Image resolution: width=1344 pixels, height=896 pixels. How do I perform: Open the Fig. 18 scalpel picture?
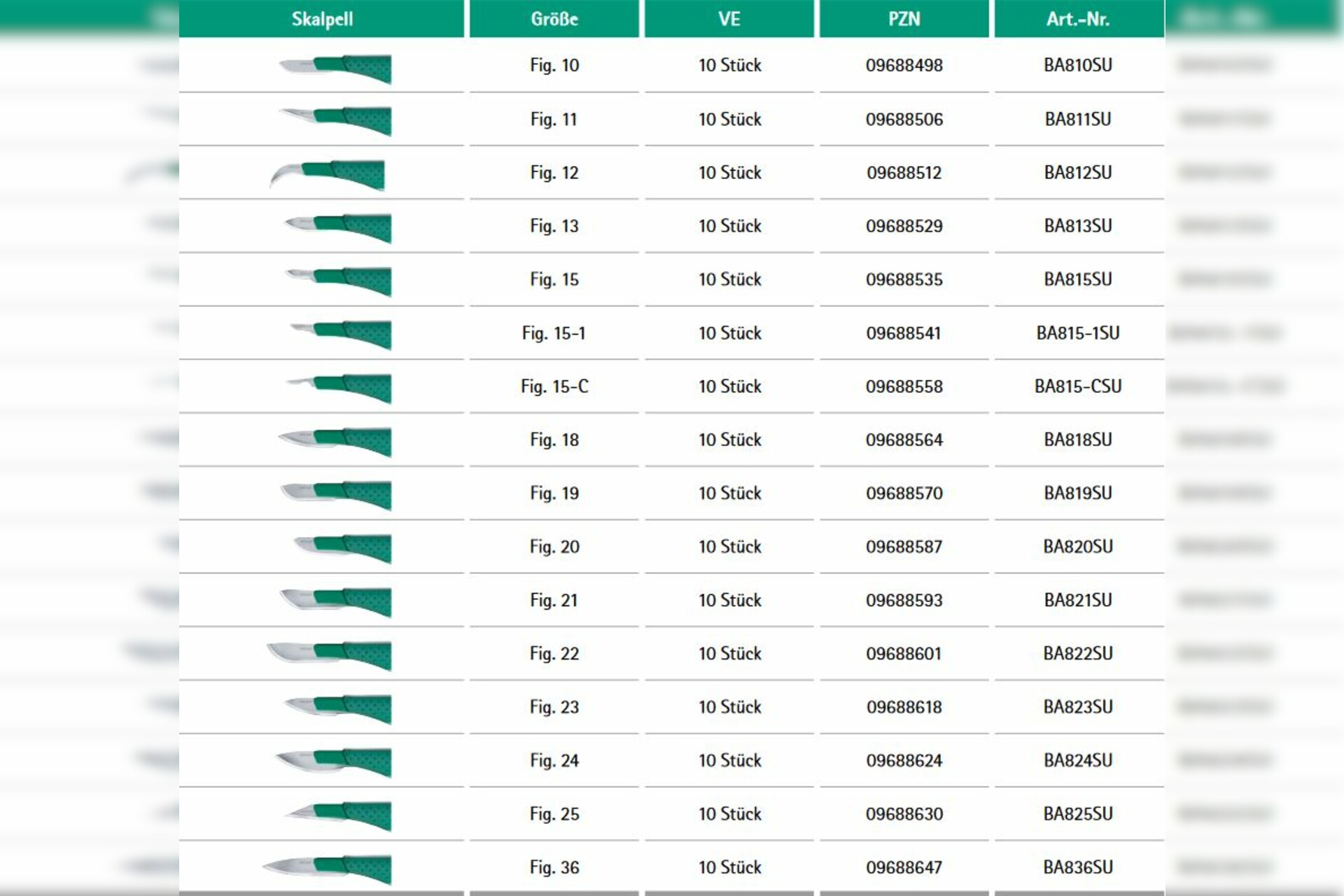click(x=335, y=442)
